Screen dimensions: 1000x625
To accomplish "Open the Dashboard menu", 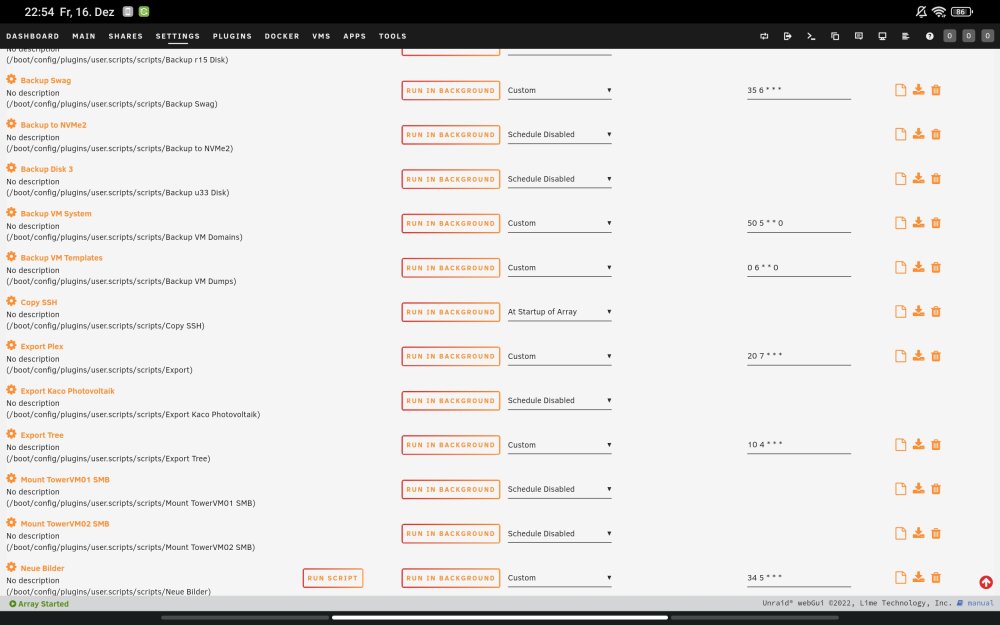I will (33, 36).
